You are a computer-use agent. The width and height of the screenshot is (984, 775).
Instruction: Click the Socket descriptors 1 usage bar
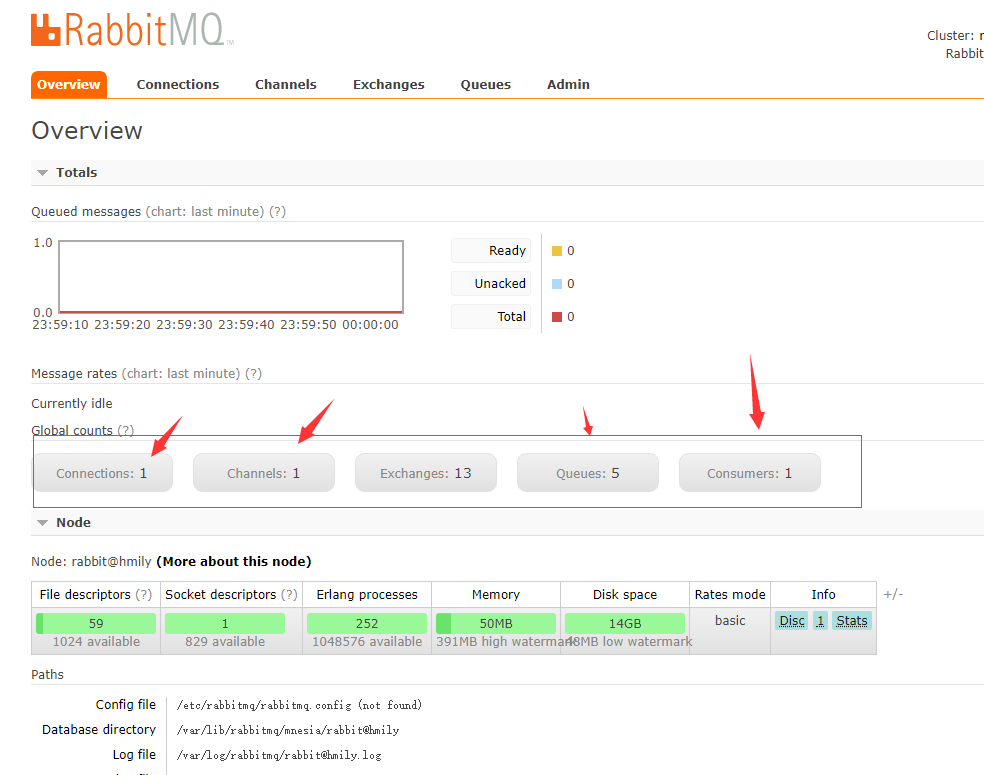225,623
